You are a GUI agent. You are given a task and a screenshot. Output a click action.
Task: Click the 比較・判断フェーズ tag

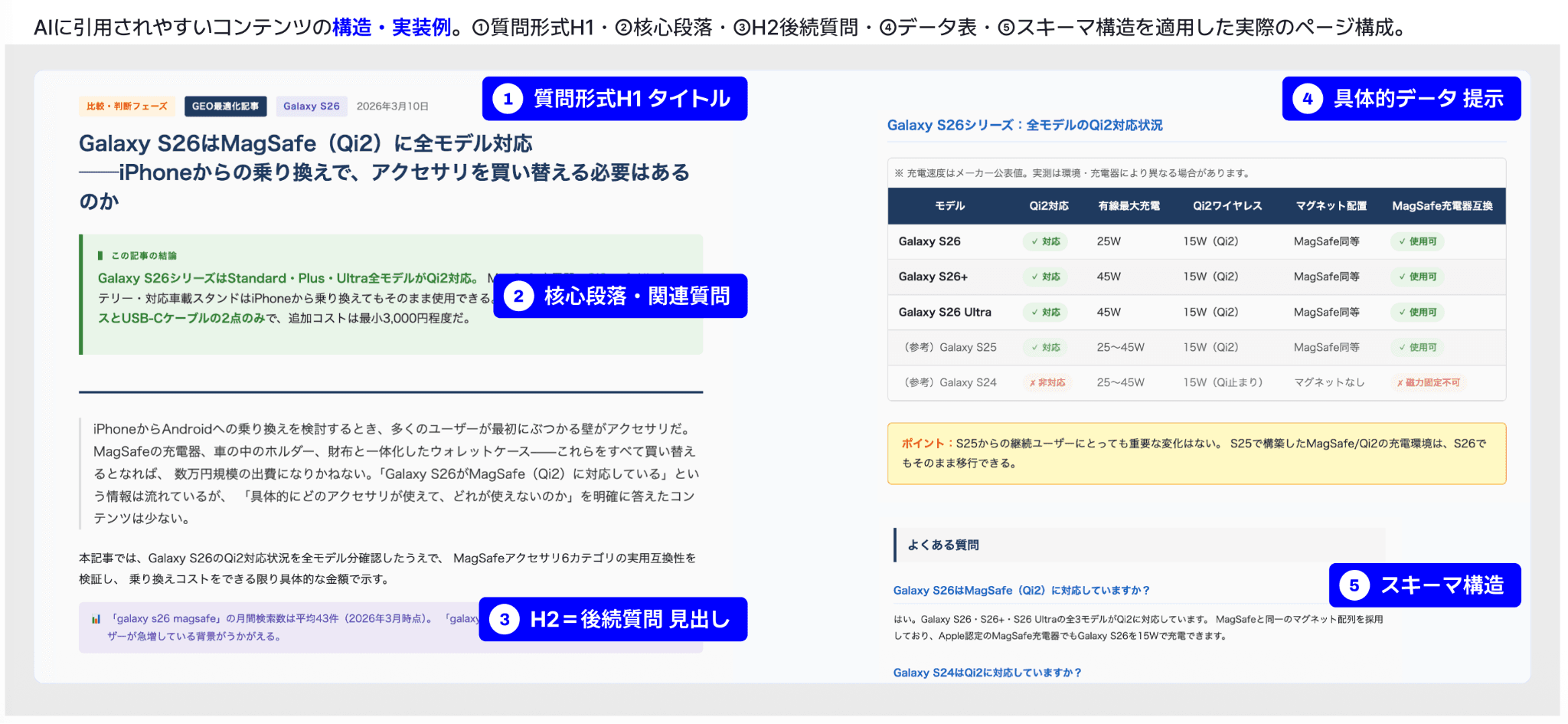[x=127, y=106]
